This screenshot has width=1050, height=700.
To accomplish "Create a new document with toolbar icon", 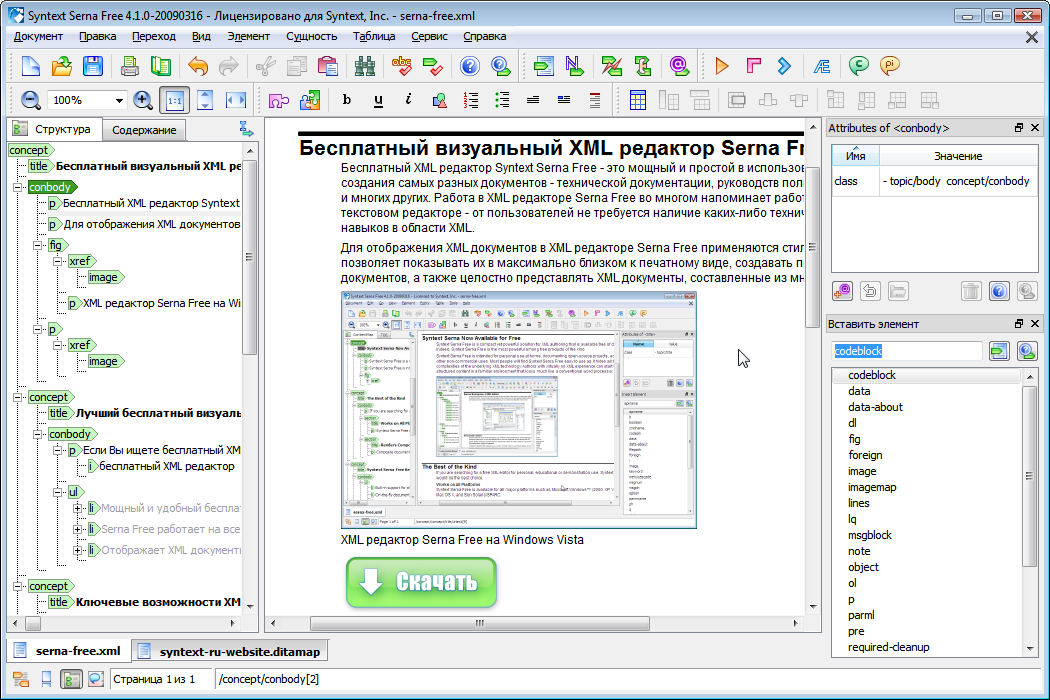I will (31, 66).
